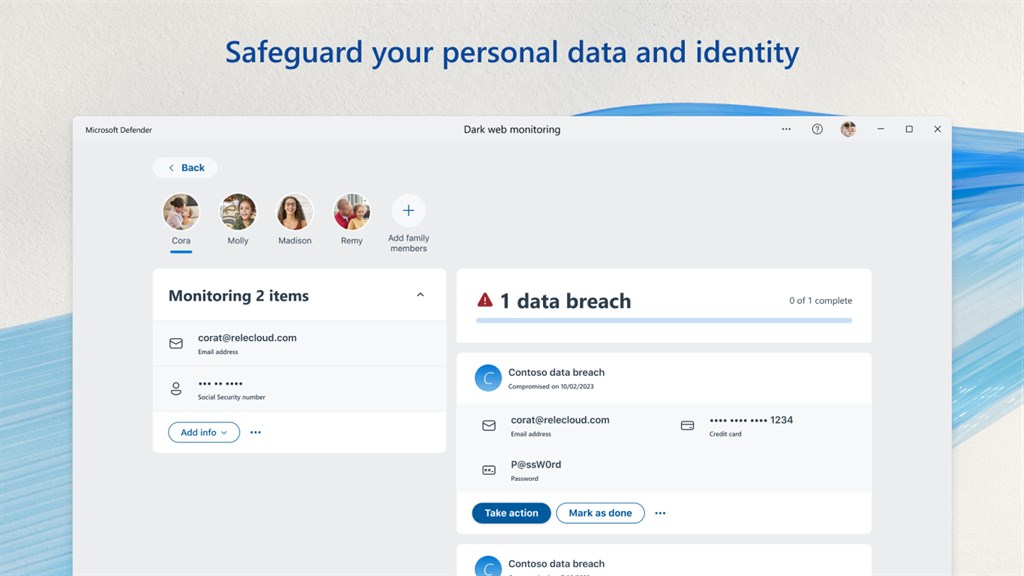Click the plus icon to add family members
The image size is (1024, 576).
tap(408, 210)
